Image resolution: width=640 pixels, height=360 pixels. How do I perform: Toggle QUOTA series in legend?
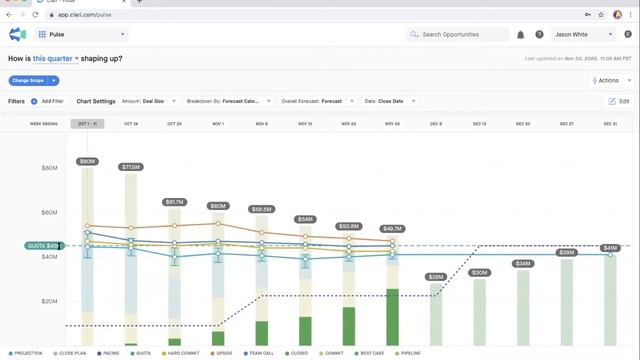[141, 353]
